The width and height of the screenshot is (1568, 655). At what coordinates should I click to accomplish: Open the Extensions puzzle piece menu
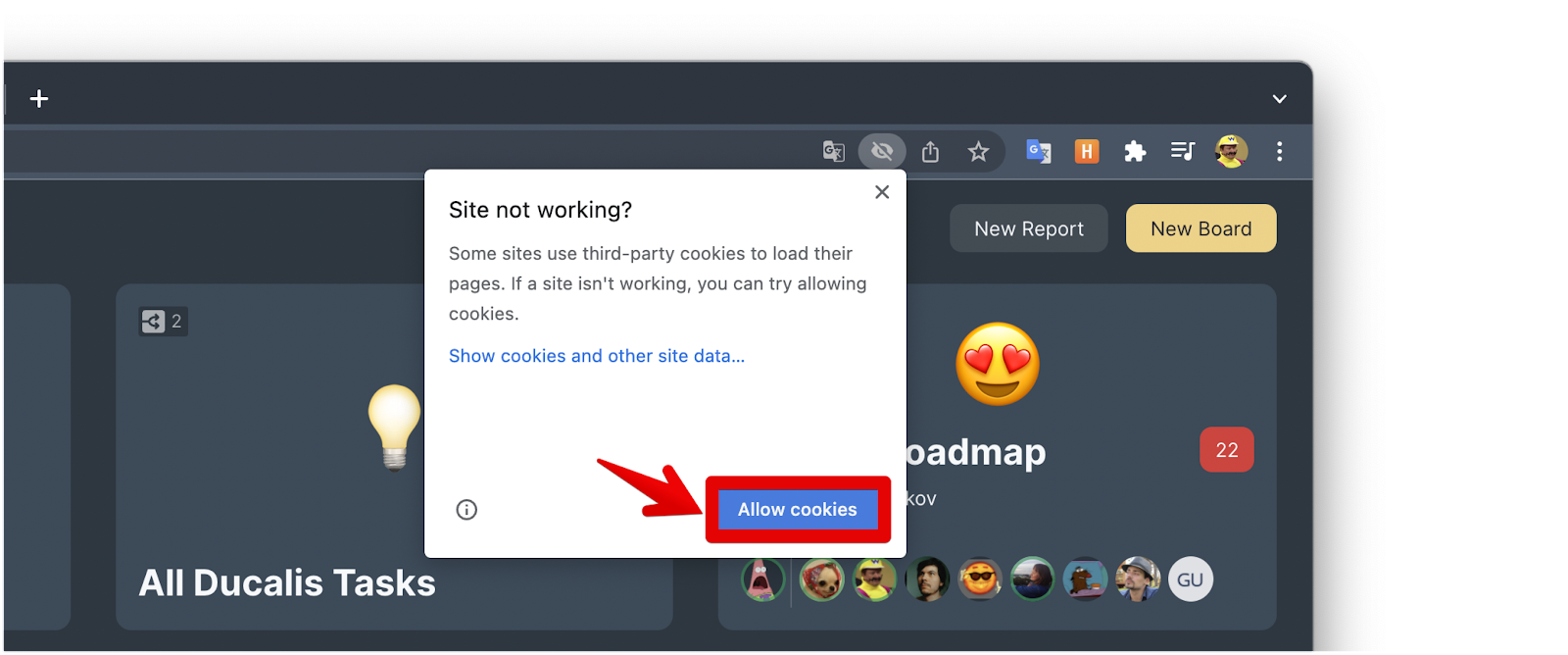(x=1135, y=151)
